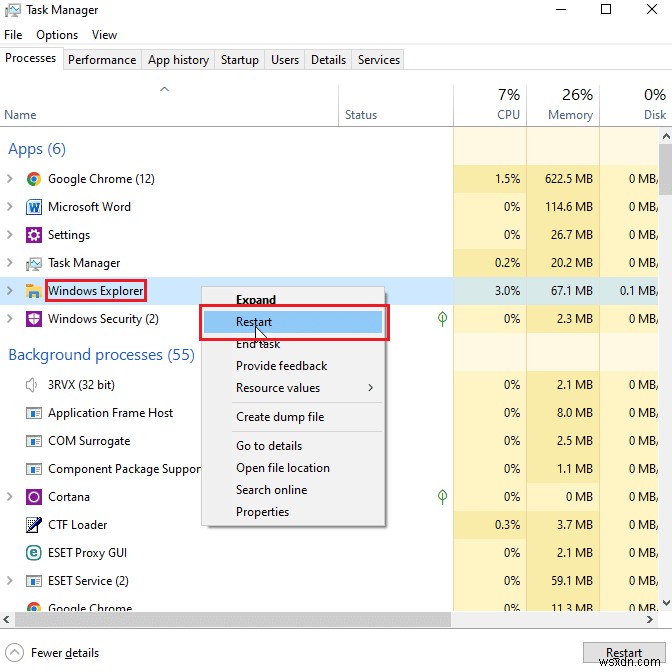Click the vertical scrollbar down arrow
This screenshot has height=672, width=672.
point(666,603)
